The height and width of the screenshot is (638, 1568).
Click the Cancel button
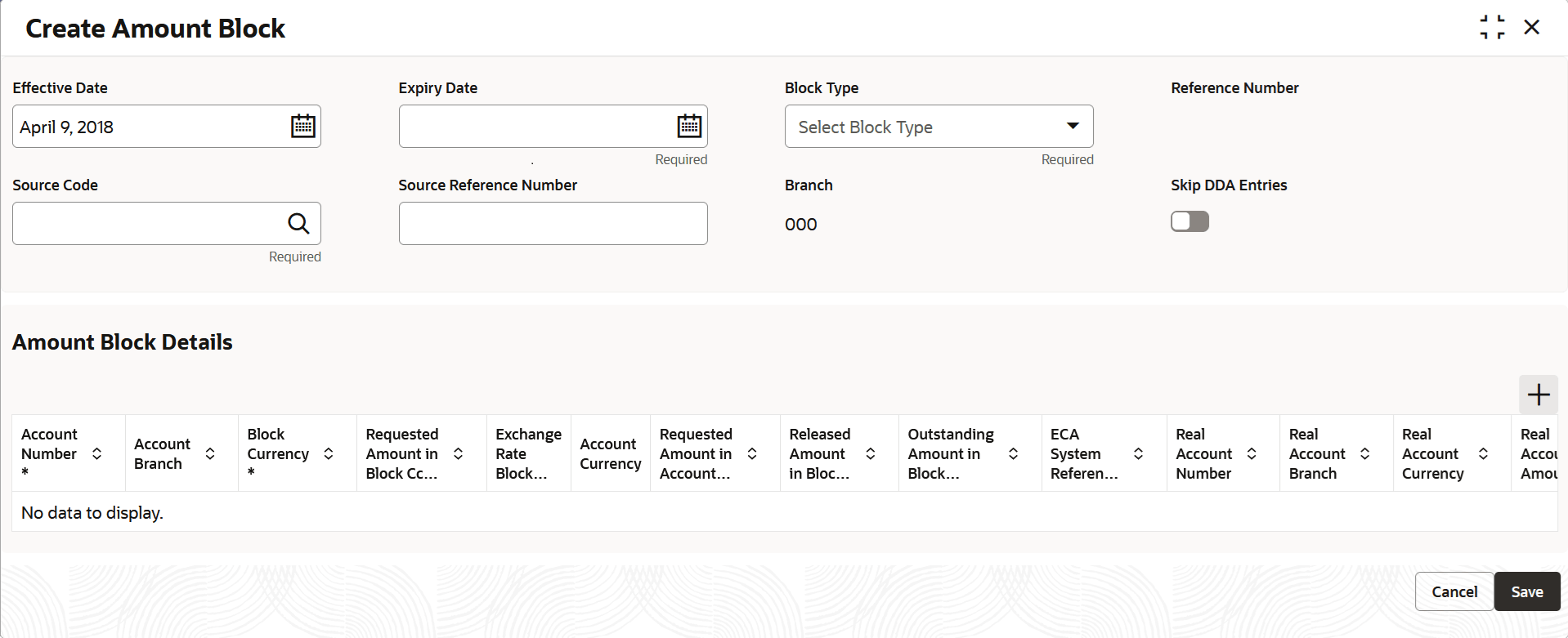[1454, 591]
